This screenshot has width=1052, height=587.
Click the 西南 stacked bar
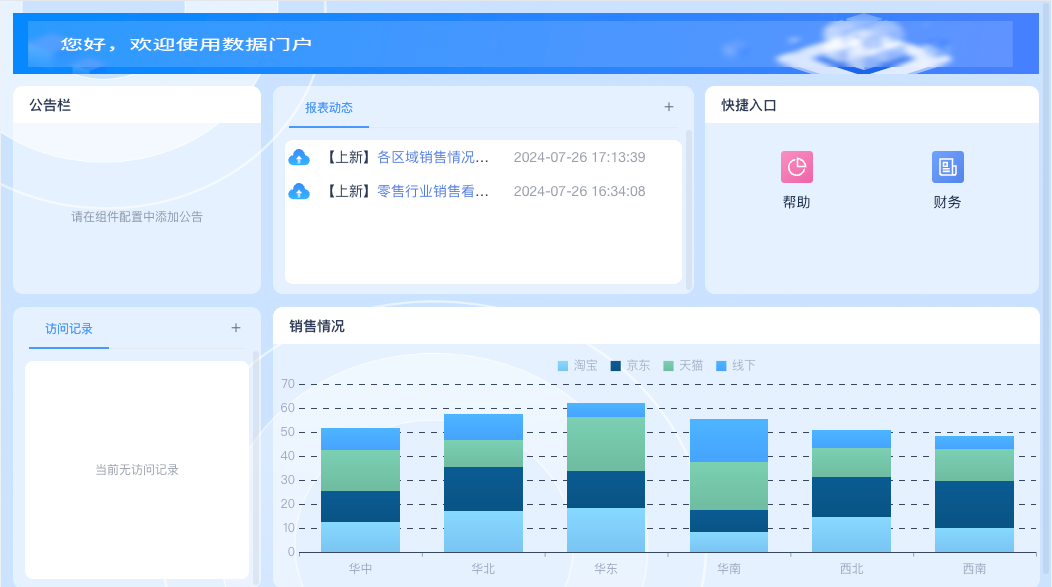pos(974,494)
